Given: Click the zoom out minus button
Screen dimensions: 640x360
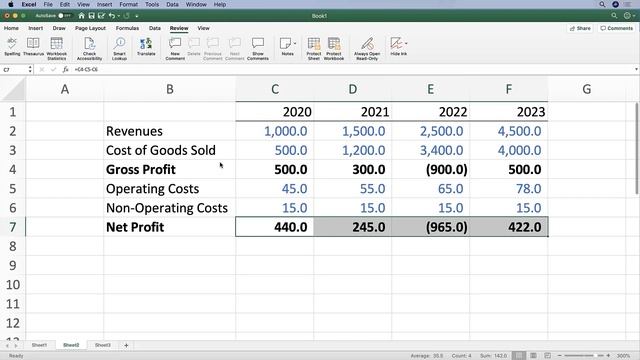Looking at the screenshot, I should point(560,356).
